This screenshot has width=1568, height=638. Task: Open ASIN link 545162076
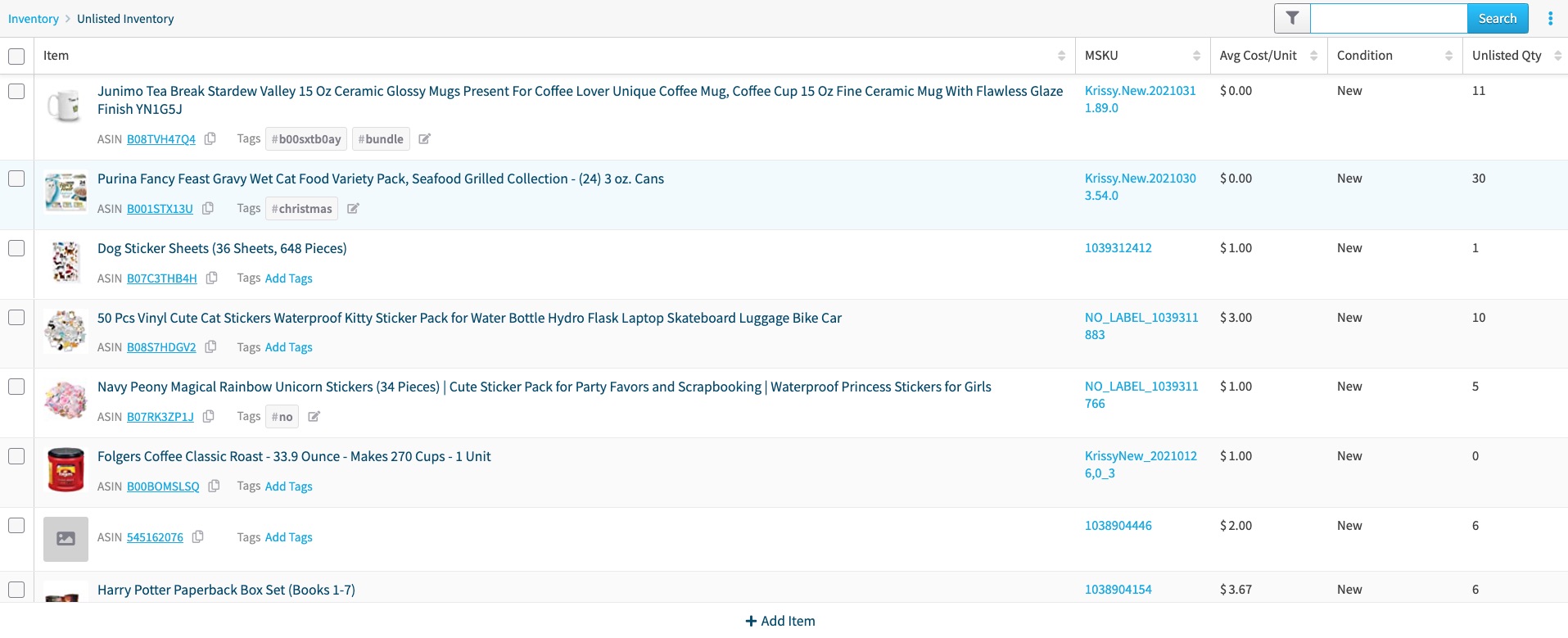[x=155, y=537]
